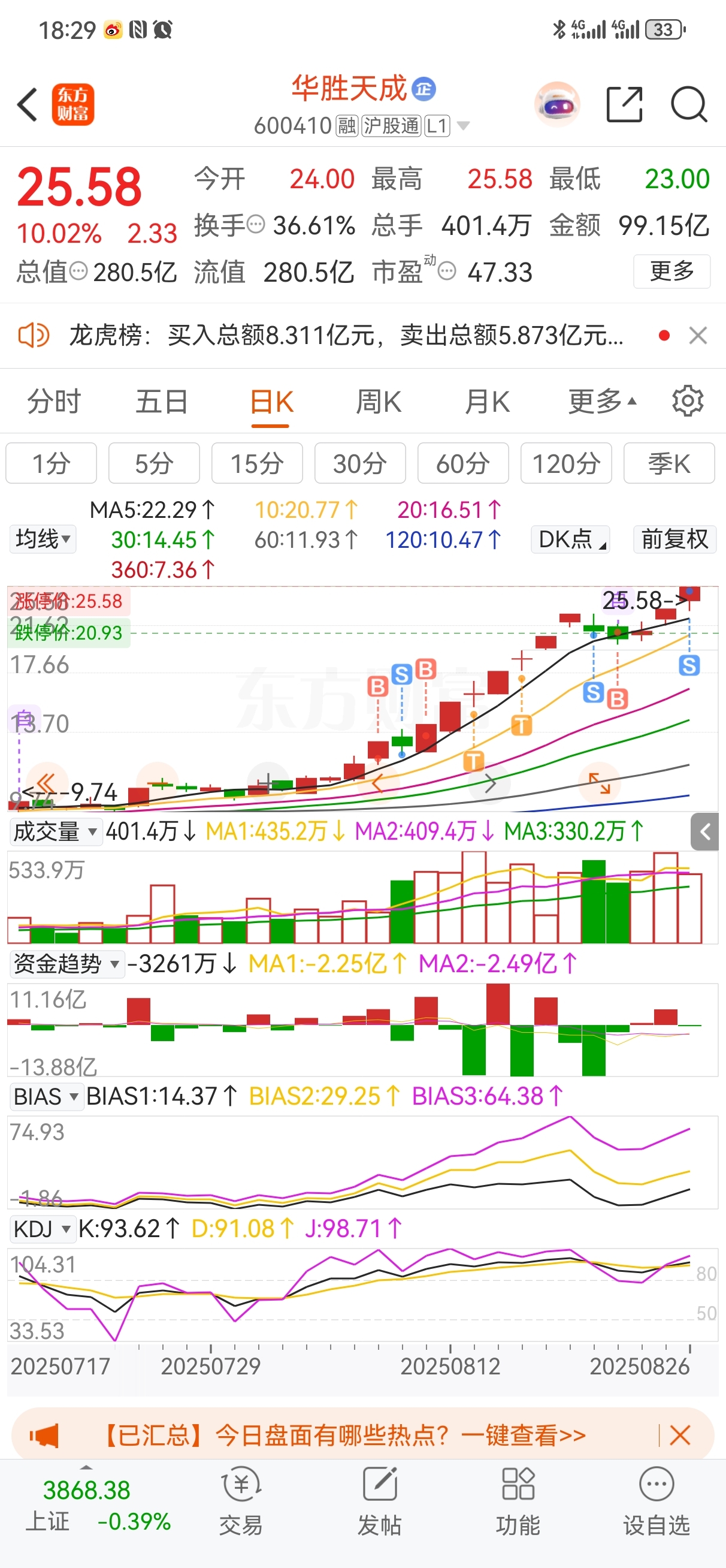Tap the share export icon
726x1568 pixels.
624,104
